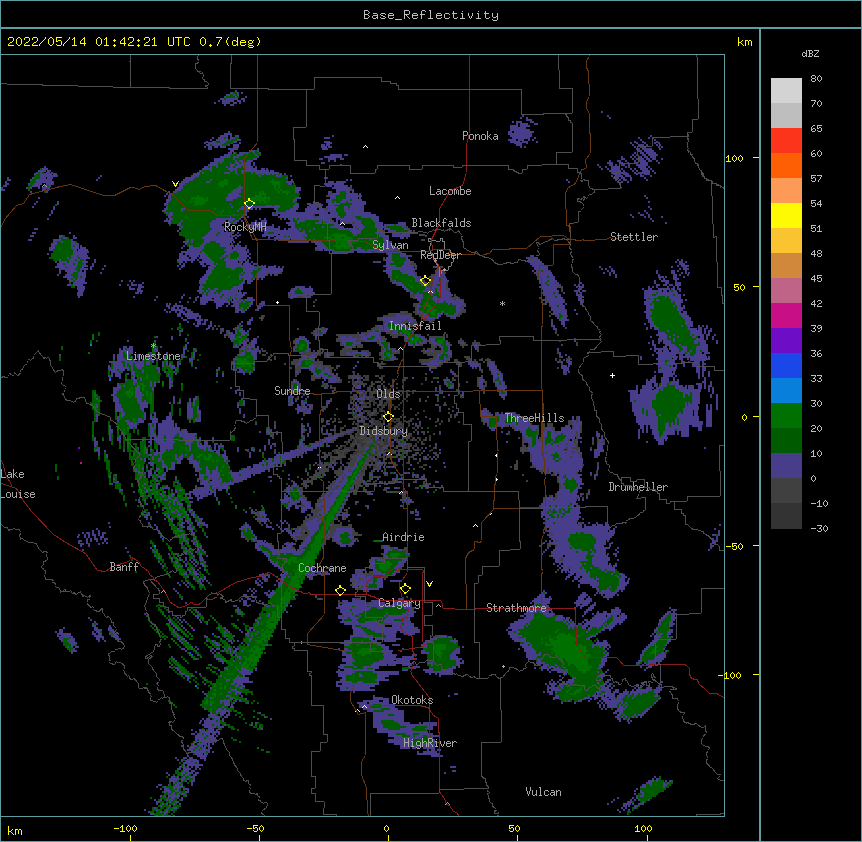Select the red 60-65 dBZ legend swatch
This screenshot has width=862, height=842.
(x=786, y=141)
